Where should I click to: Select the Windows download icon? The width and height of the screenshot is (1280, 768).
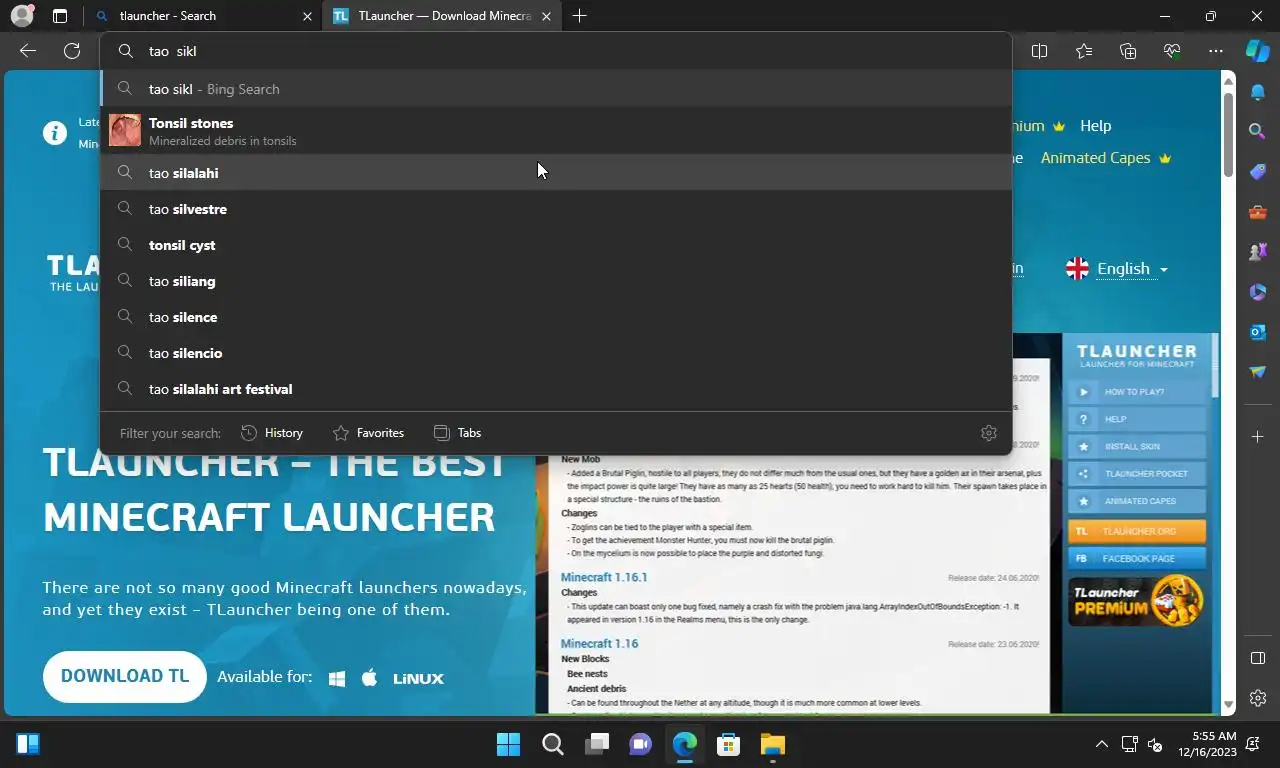click(337, 678)
